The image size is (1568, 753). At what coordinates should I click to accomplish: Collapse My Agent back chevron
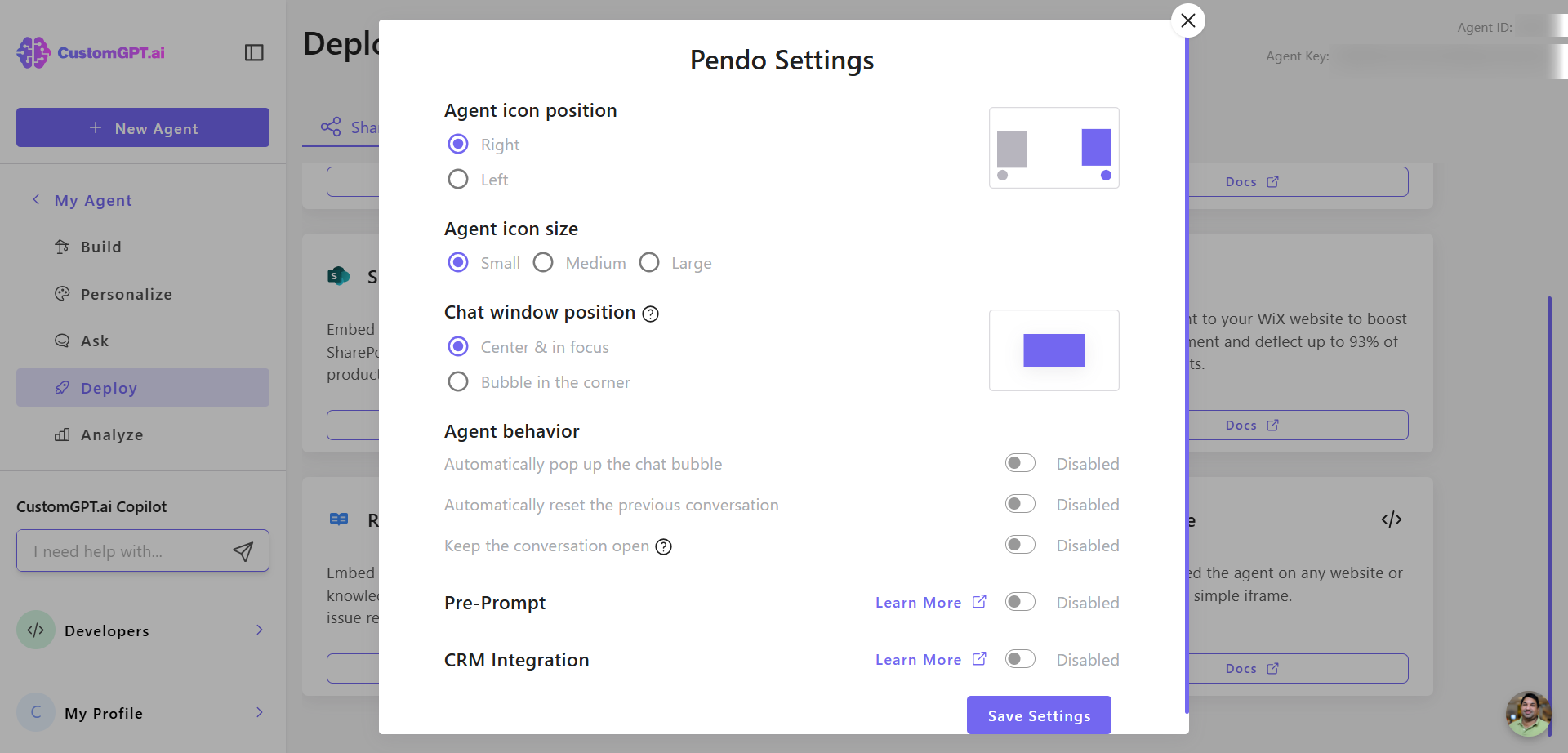pos(36,199)
